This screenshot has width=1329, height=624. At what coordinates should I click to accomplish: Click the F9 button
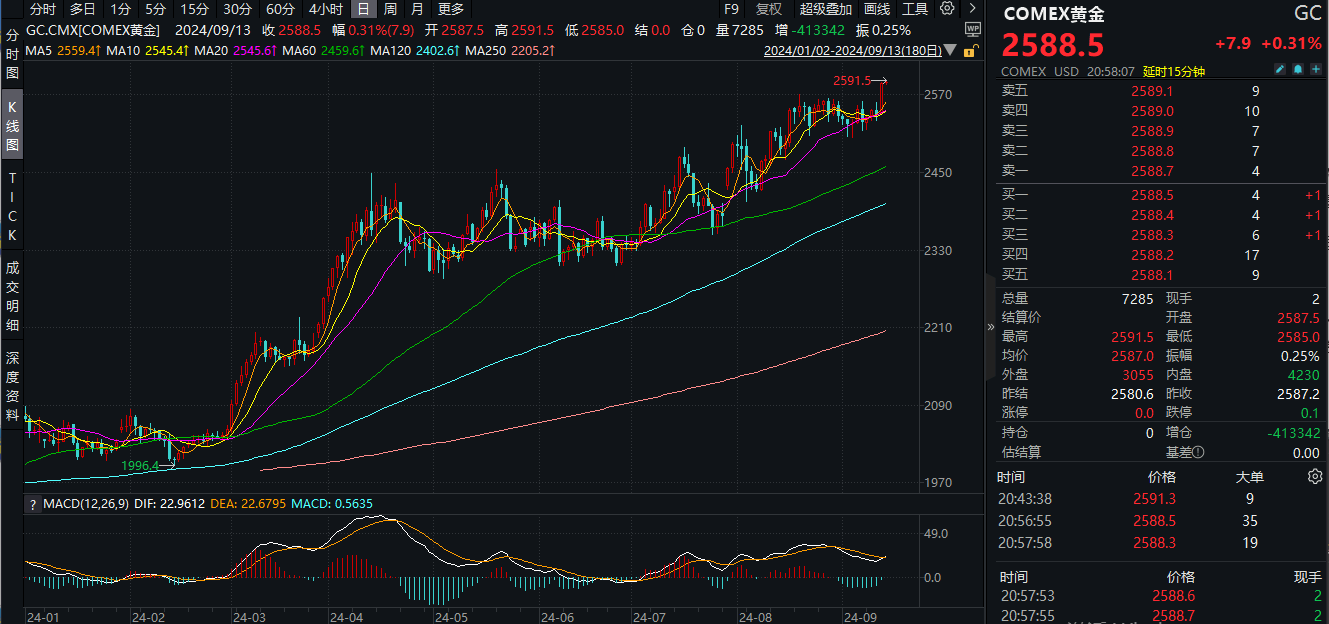(x=730, y=8)
